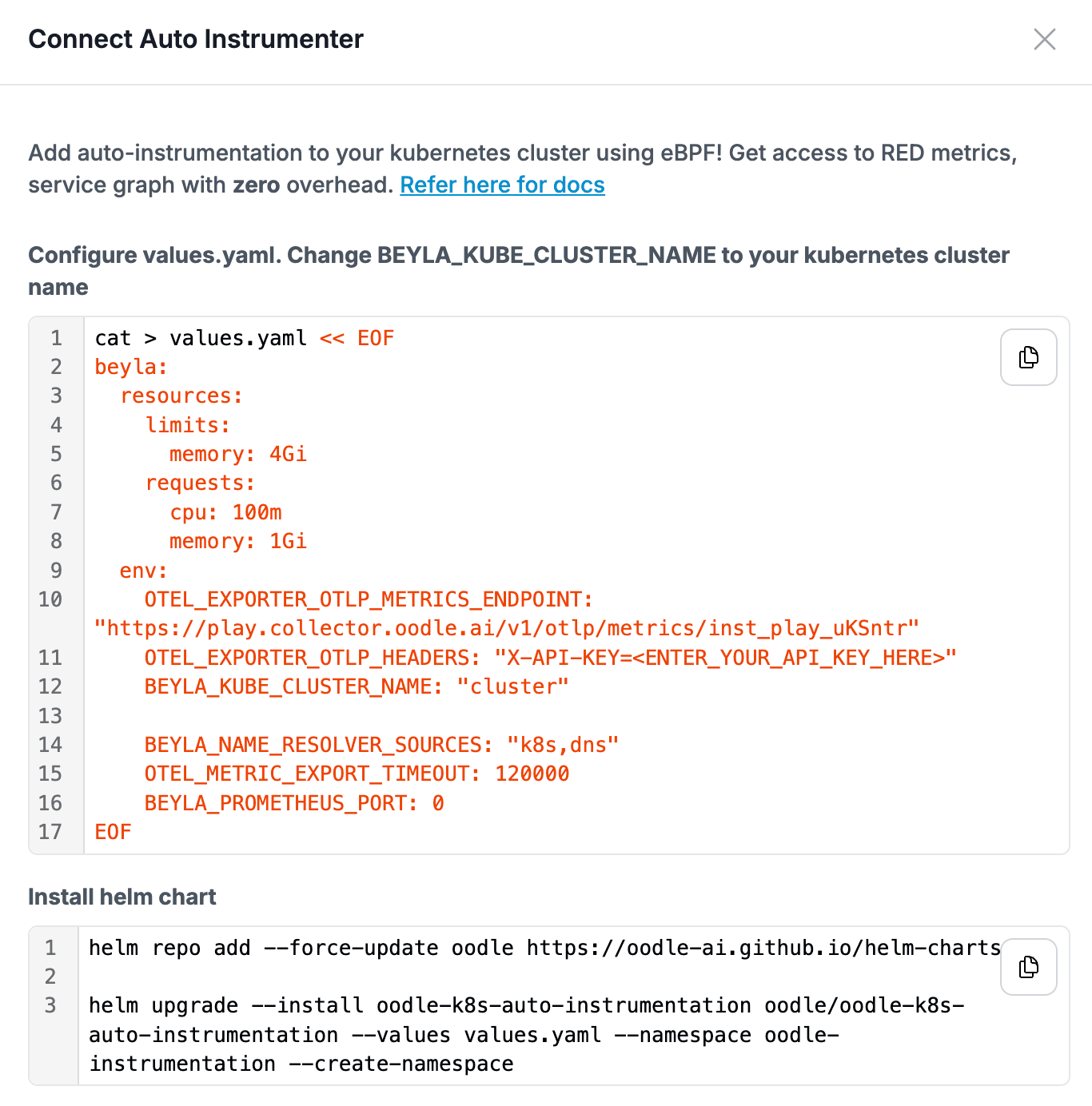Image resolution: width=1092 pixels, height=1106 pixels.
Task: Click the BEYLA_PROMETHEUS_PORT line
Action: pos(294,803)
